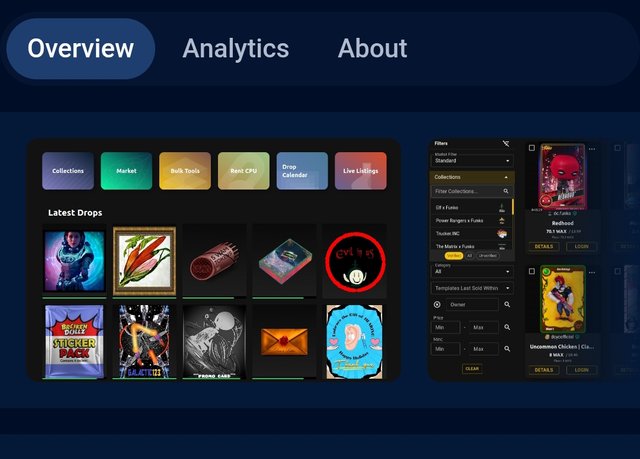Click LOGIN on the Uncommon Chicken card
Screen dimensions: 640x459
click(x=581, y=370)
